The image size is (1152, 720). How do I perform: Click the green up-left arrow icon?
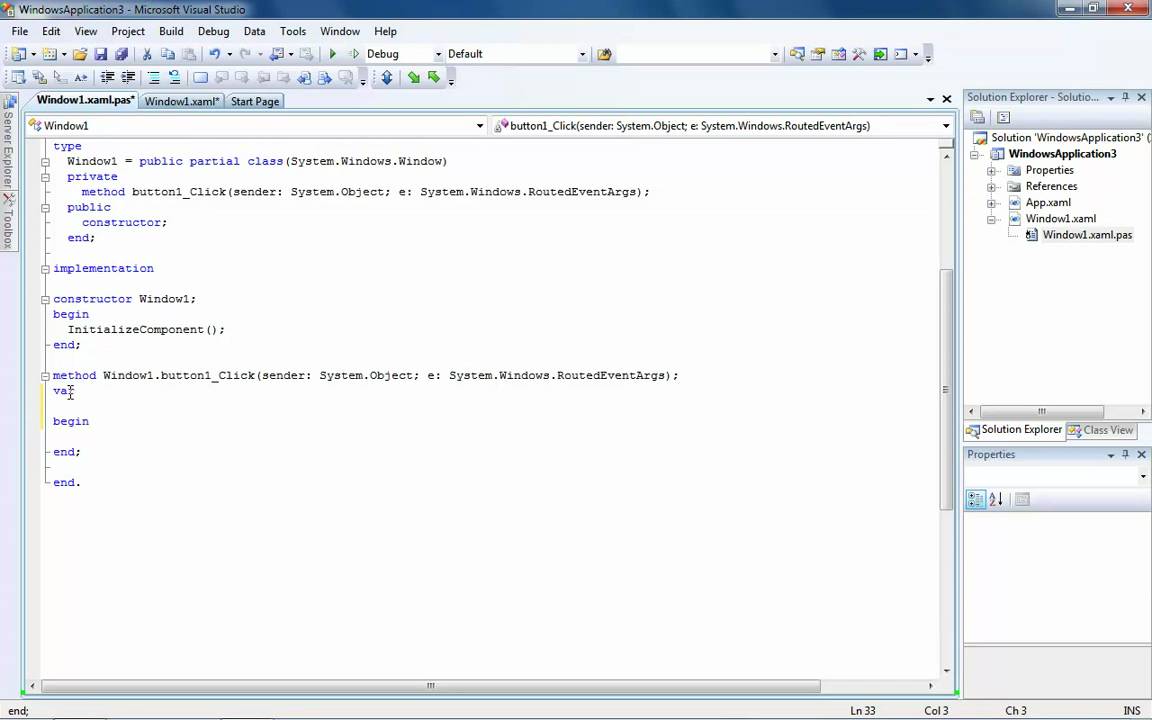[434, 77]
